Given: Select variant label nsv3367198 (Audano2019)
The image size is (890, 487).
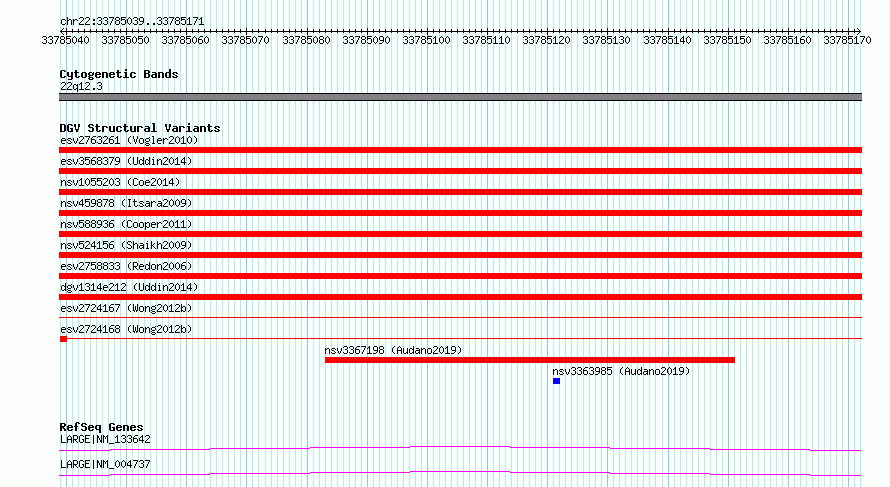Looking at the screenshot, I should click(393, 350).
